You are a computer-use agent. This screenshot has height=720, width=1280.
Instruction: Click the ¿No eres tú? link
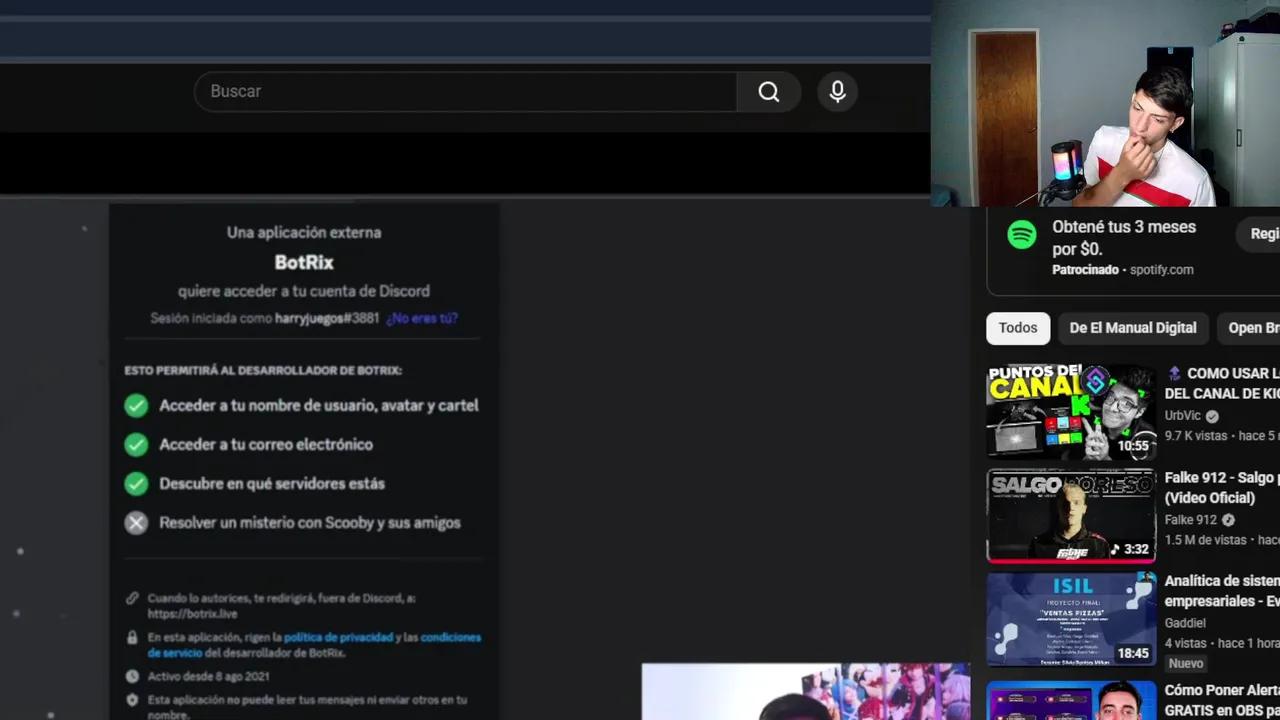coord(422,318)
